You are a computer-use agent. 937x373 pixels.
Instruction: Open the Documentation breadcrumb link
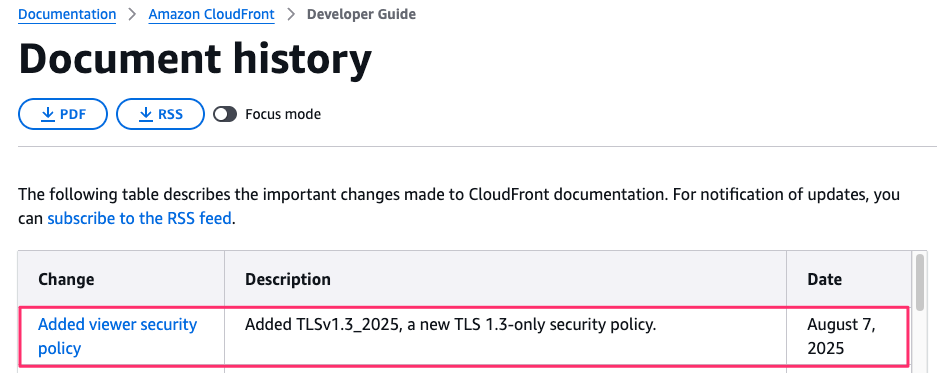67,14
